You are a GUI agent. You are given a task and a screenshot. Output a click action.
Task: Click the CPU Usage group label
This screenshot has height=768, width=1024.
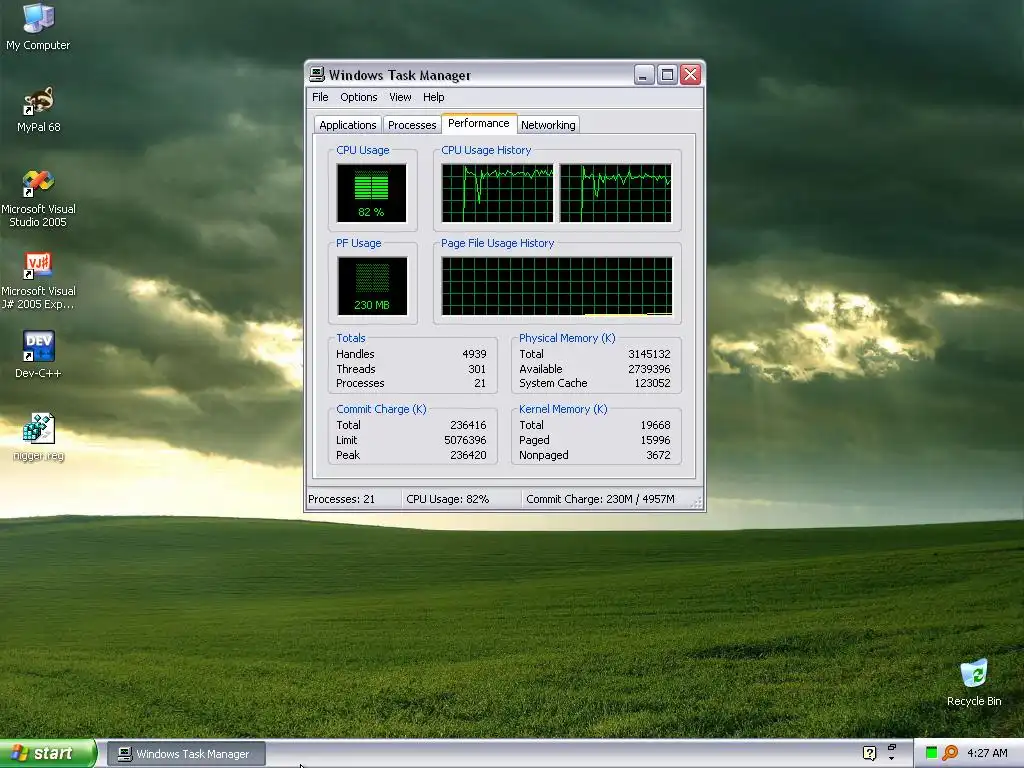362,150
